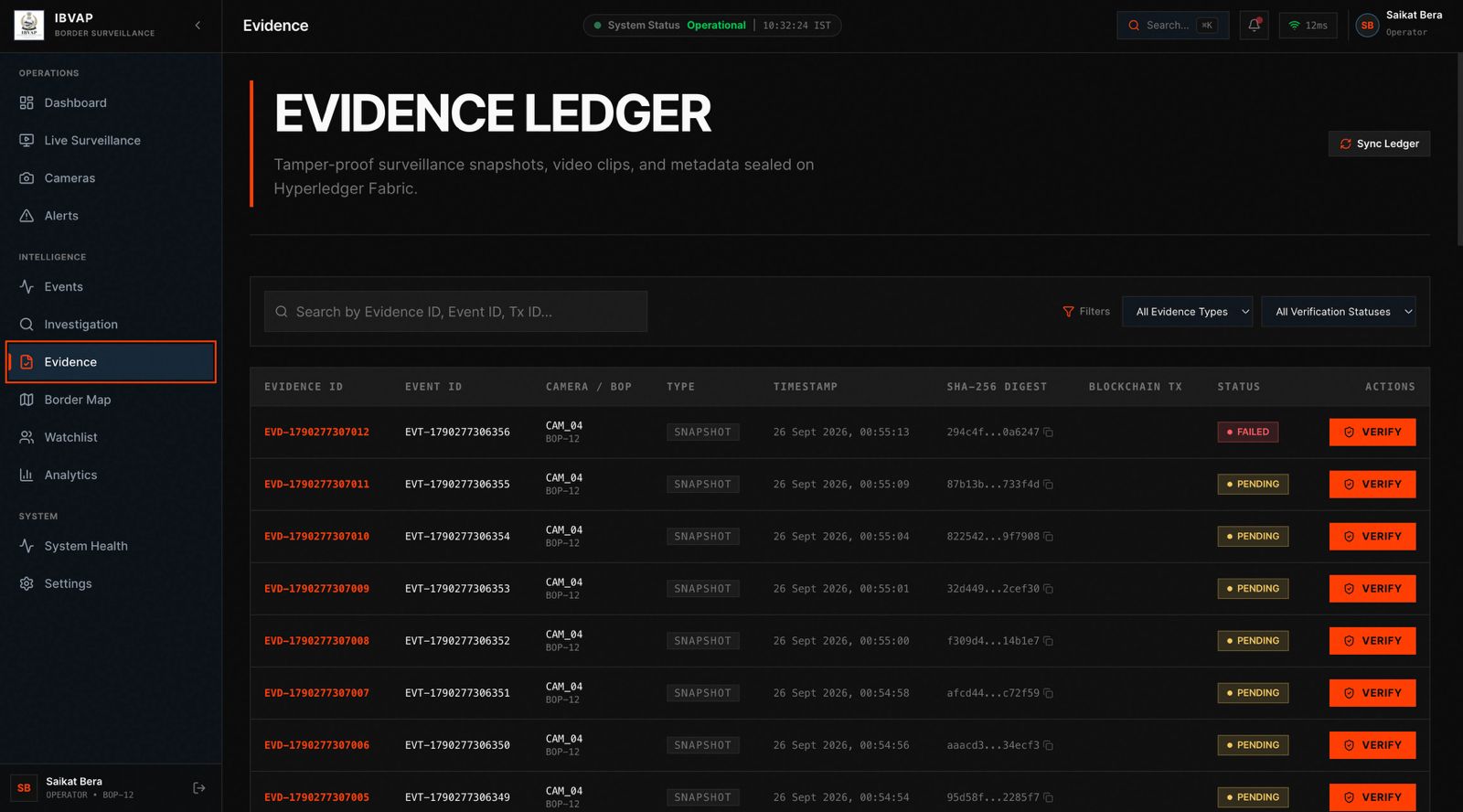
Task: Click the Filters funnel icon
Action: 1068,312
